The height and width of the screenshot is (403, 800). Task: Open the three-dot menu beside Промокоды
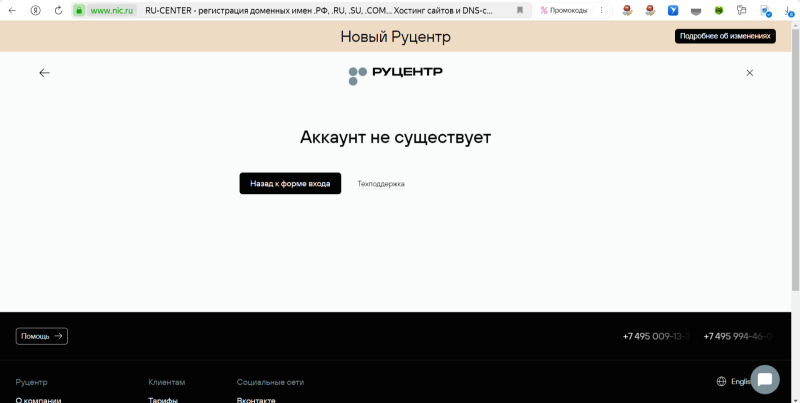coord(602,10)
